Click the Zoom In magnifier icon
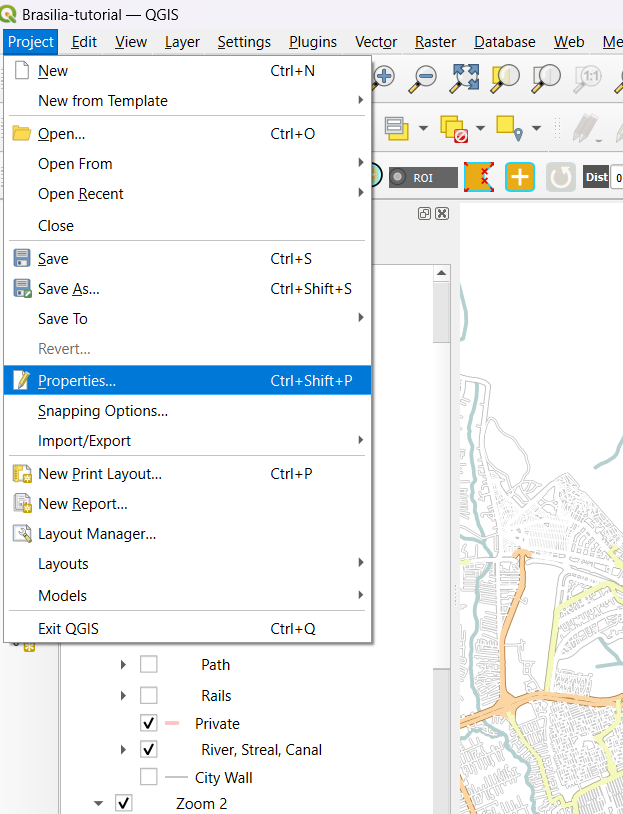The image size is (623, 814). [x=384, y=77]
